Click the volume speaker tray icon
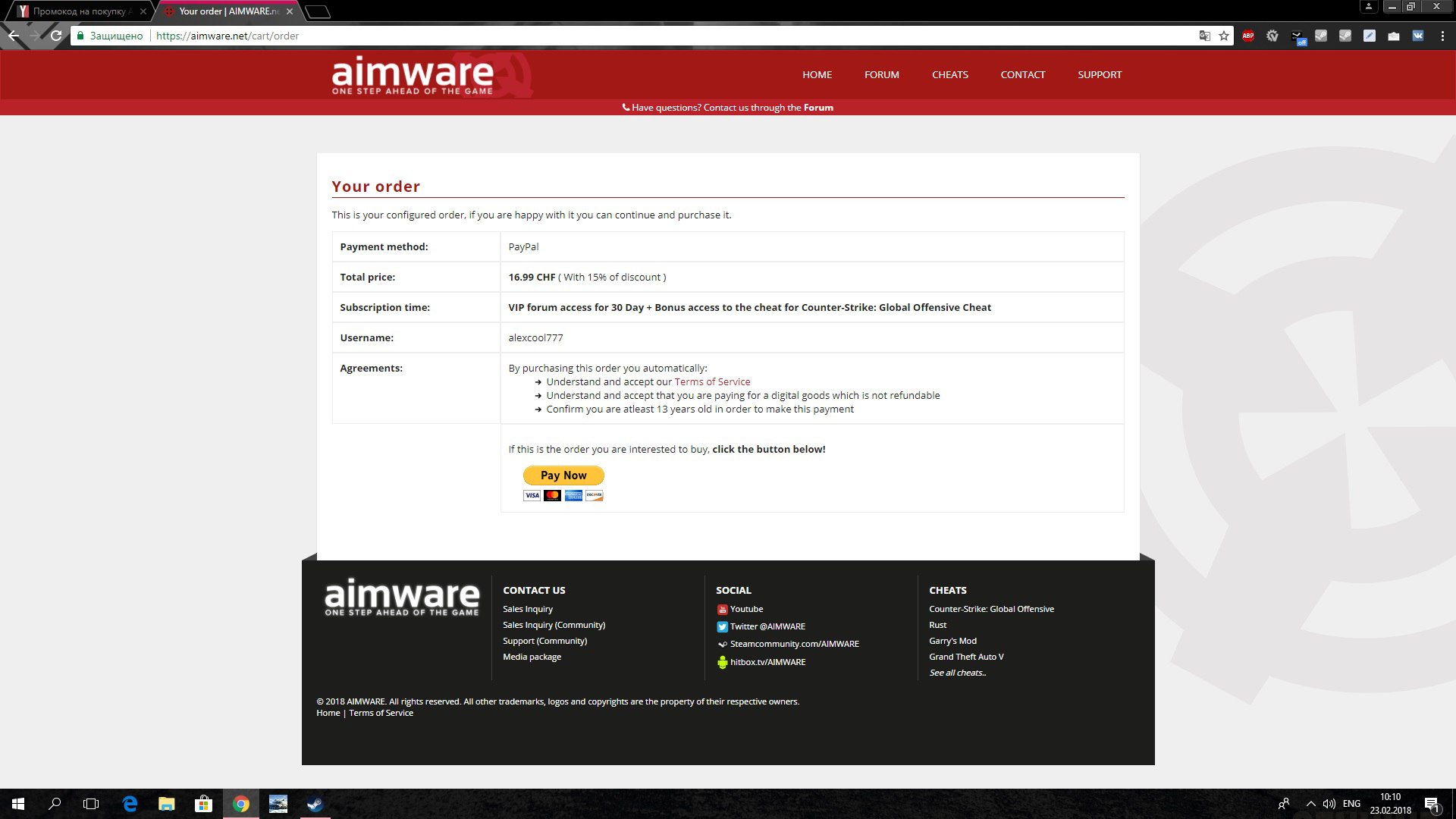This screenshot has width=1456, height=819. pyautogui.click(x=1329, y=804)
